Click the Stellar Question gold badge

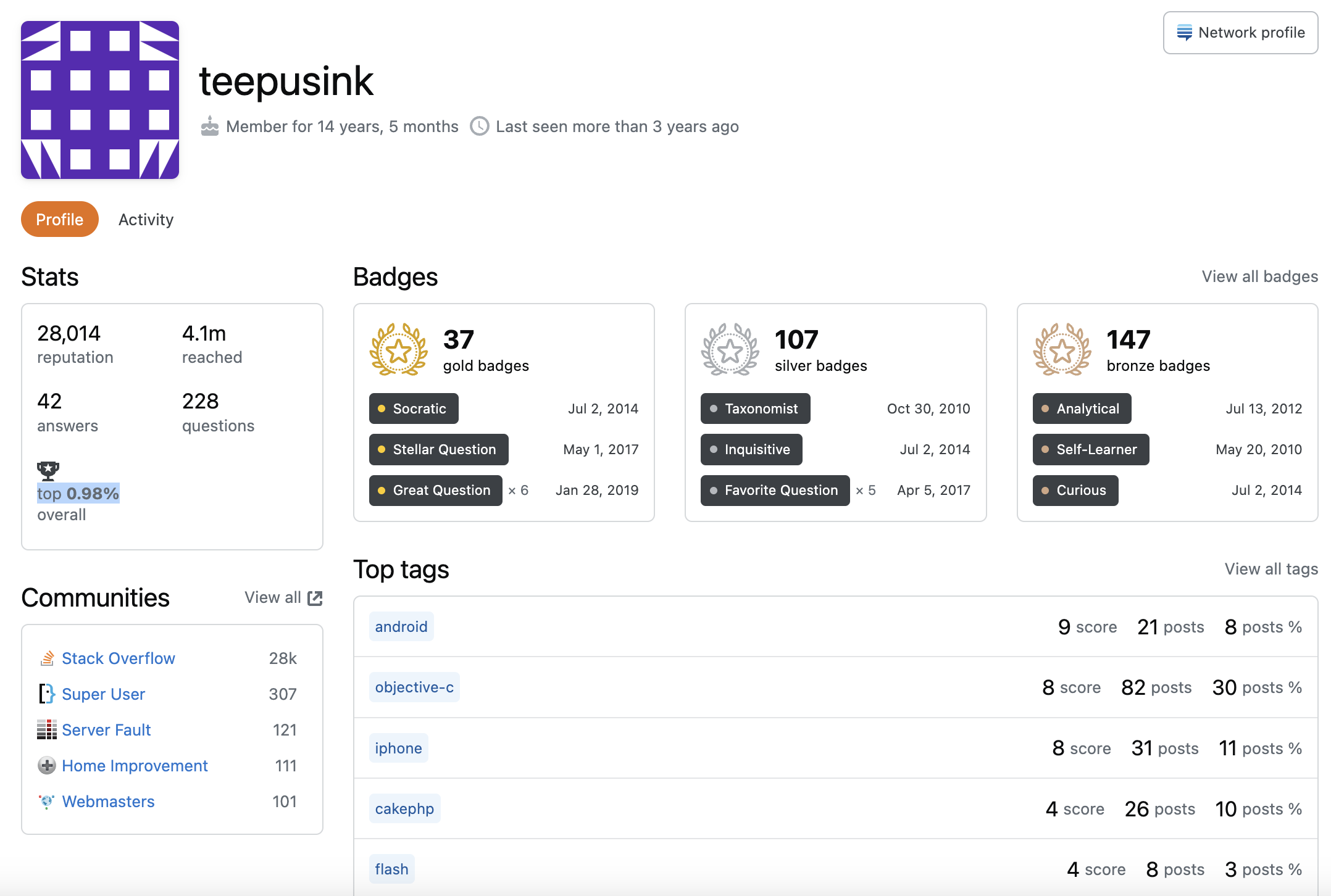tap(439, 449)
